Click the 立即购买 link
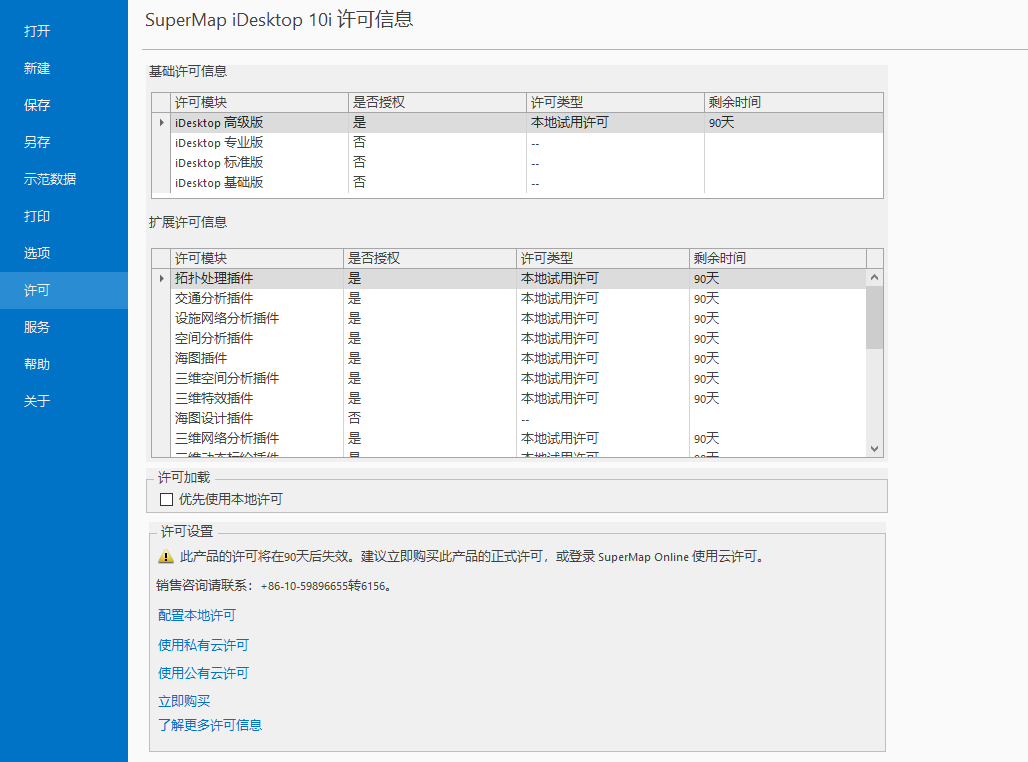The width and height of the screenshot is (1028, 762). pos(184,701)
